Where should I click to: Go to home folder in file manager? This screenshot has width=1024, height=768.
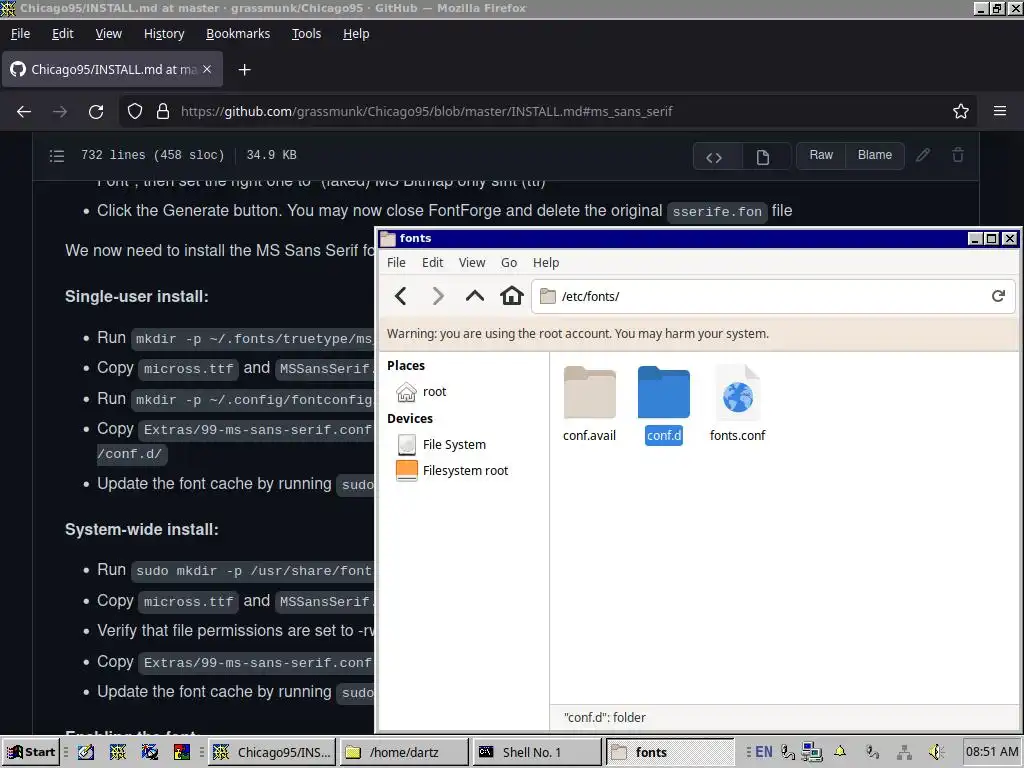point(512,296)
